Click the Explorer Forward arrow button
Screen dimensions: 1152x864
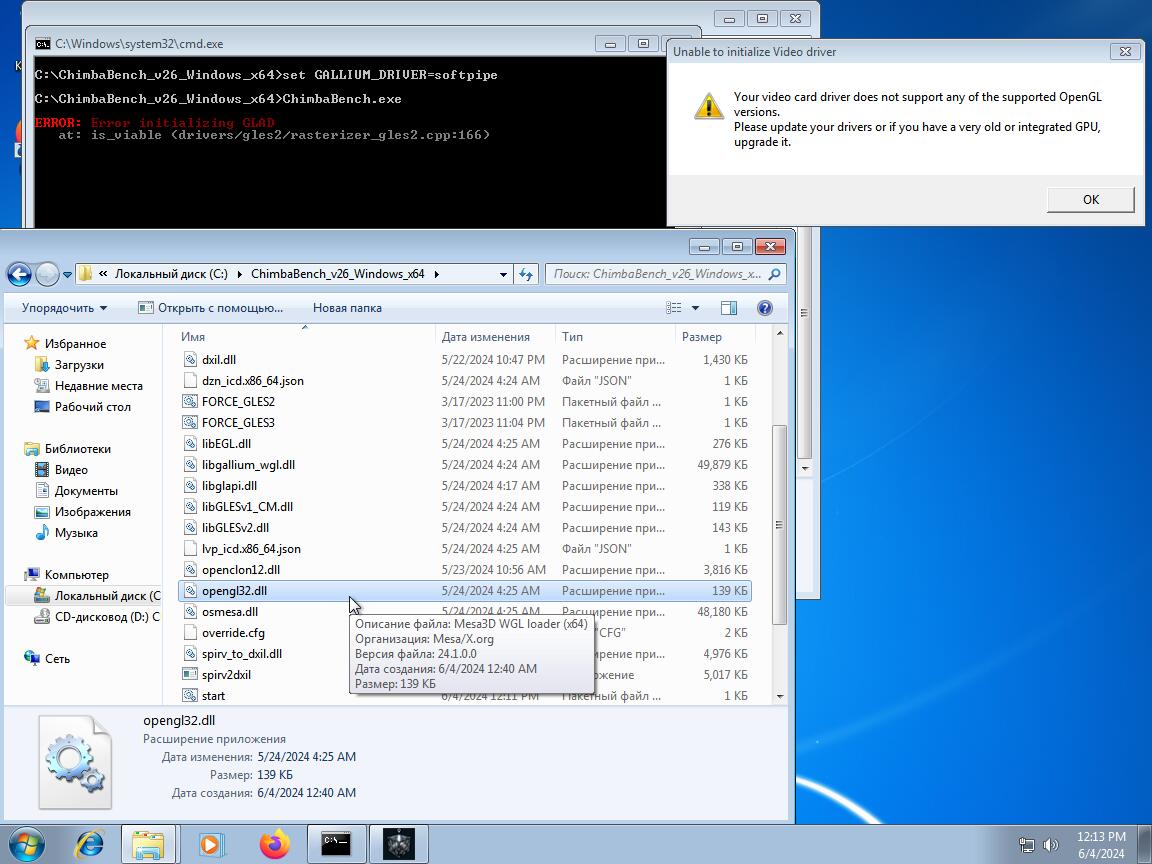pyautogui.click(x=47, y=274)
